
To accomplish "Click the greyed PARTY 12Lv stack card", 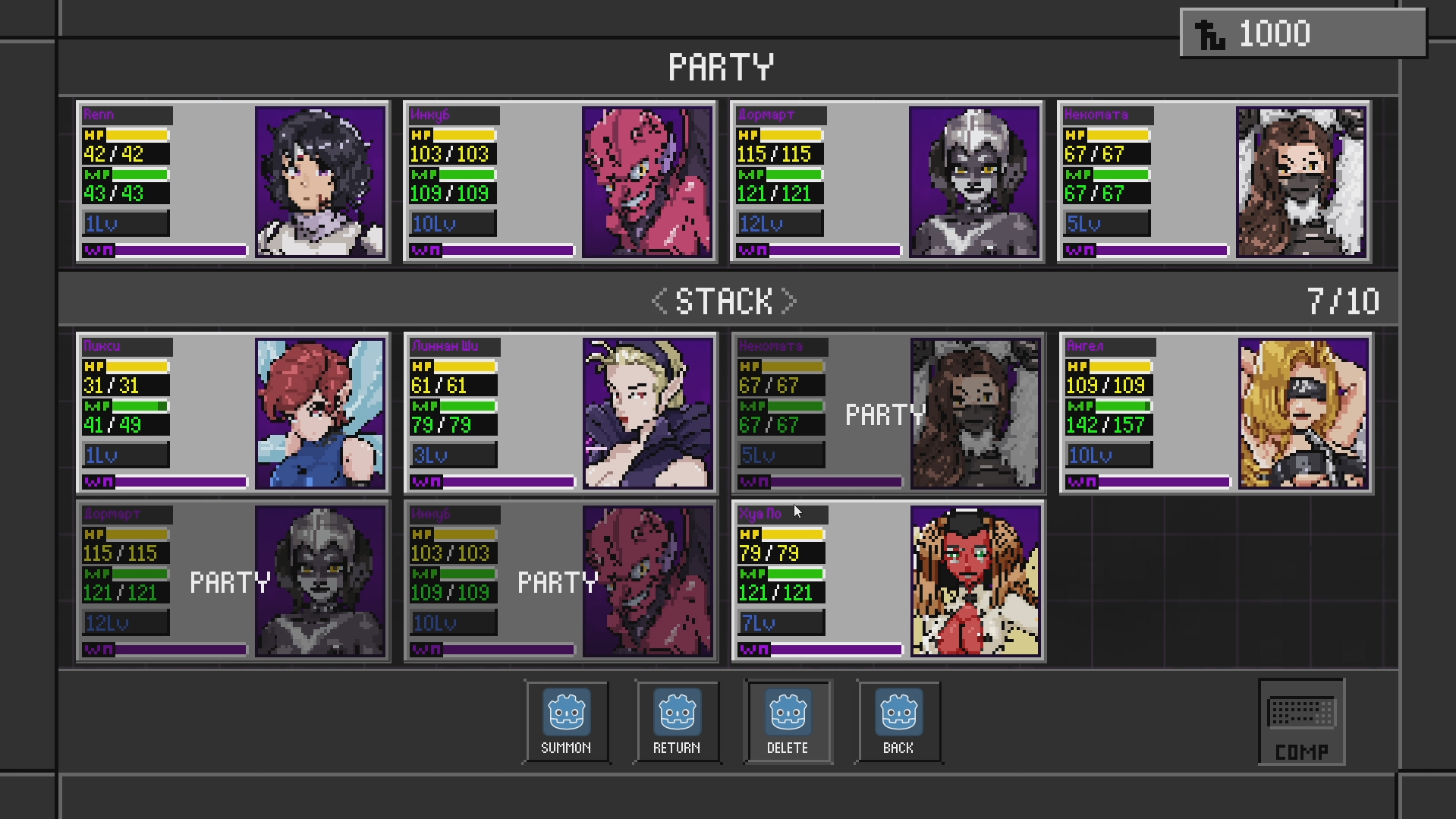I will (x=233, y=581).
